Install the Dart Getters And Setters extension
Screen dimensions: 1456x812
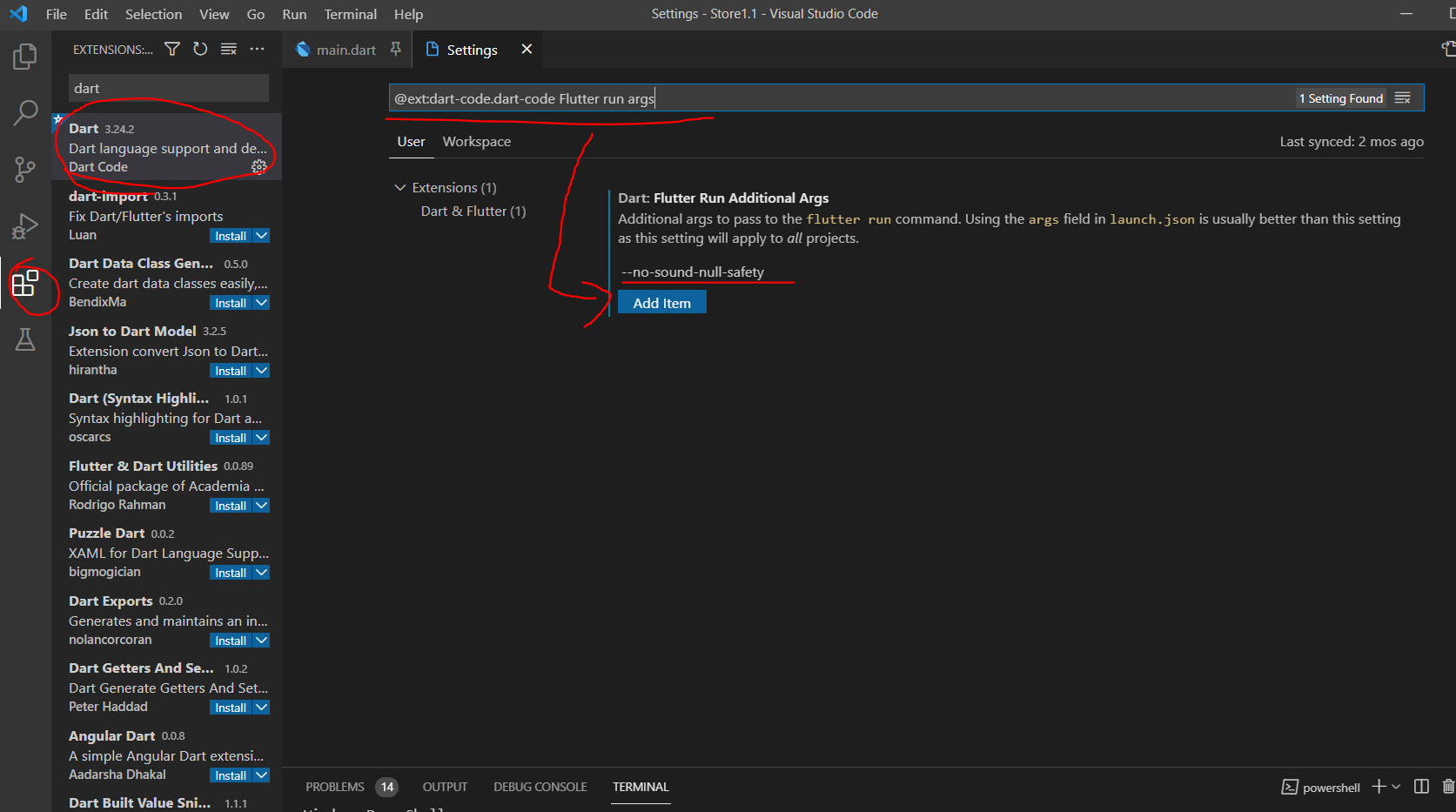coord(231,708)
